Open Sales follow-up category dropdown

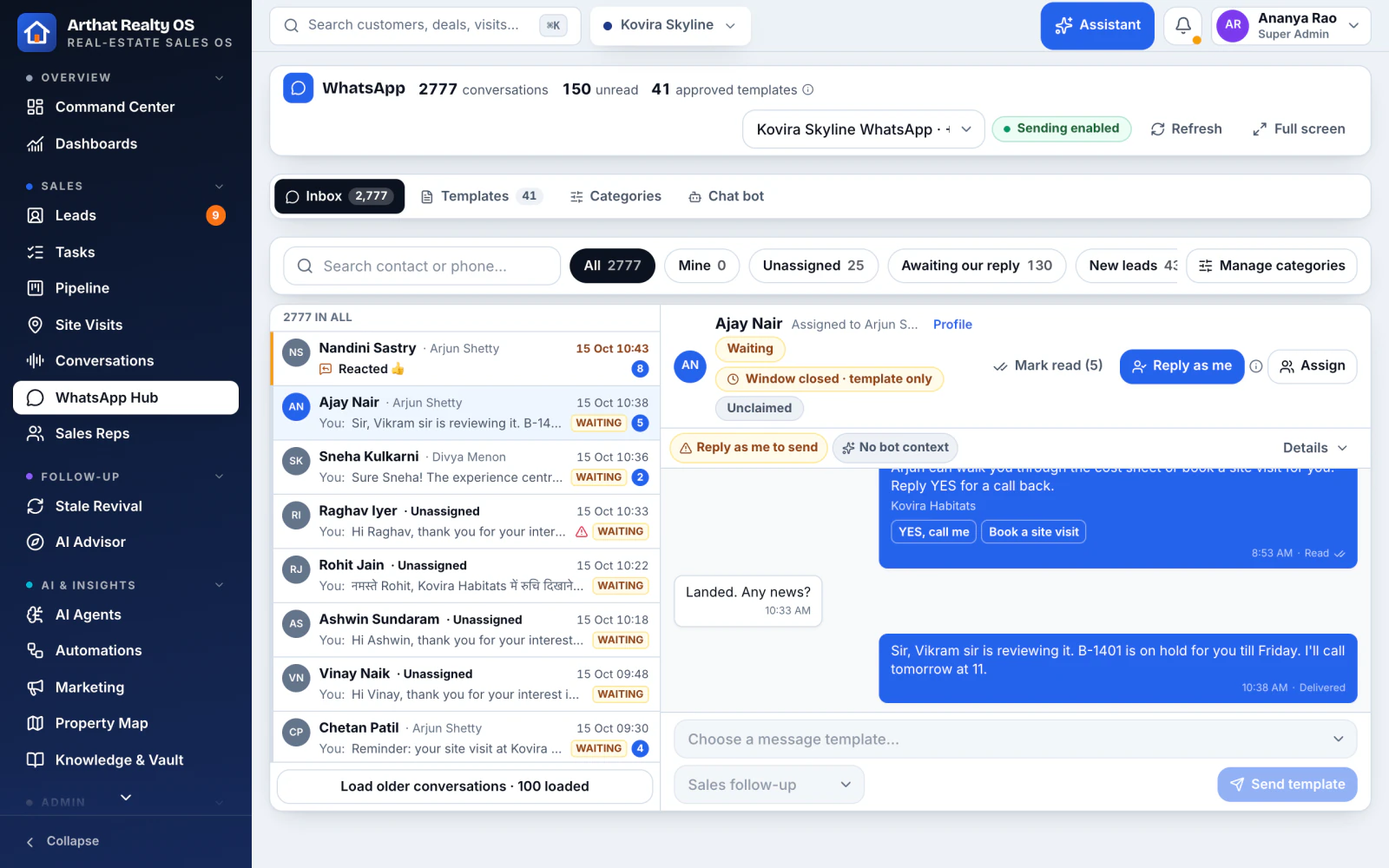(769, 785)
